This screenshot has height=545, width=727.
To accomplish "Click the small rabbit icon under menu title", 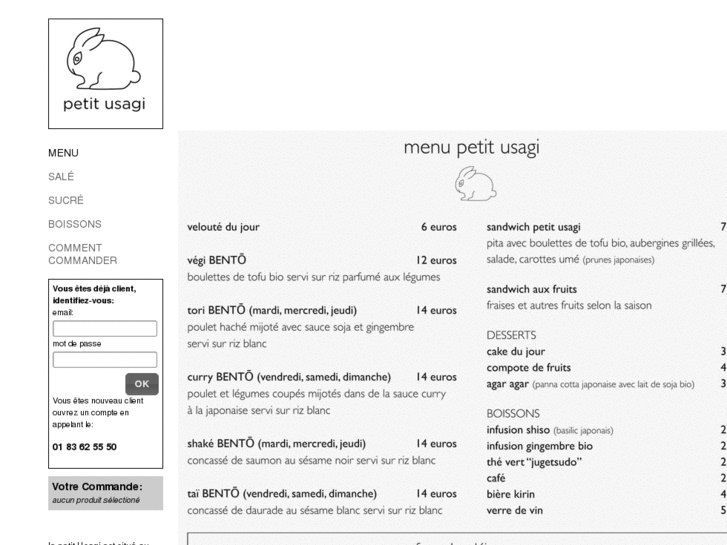I will coord(475,184).
